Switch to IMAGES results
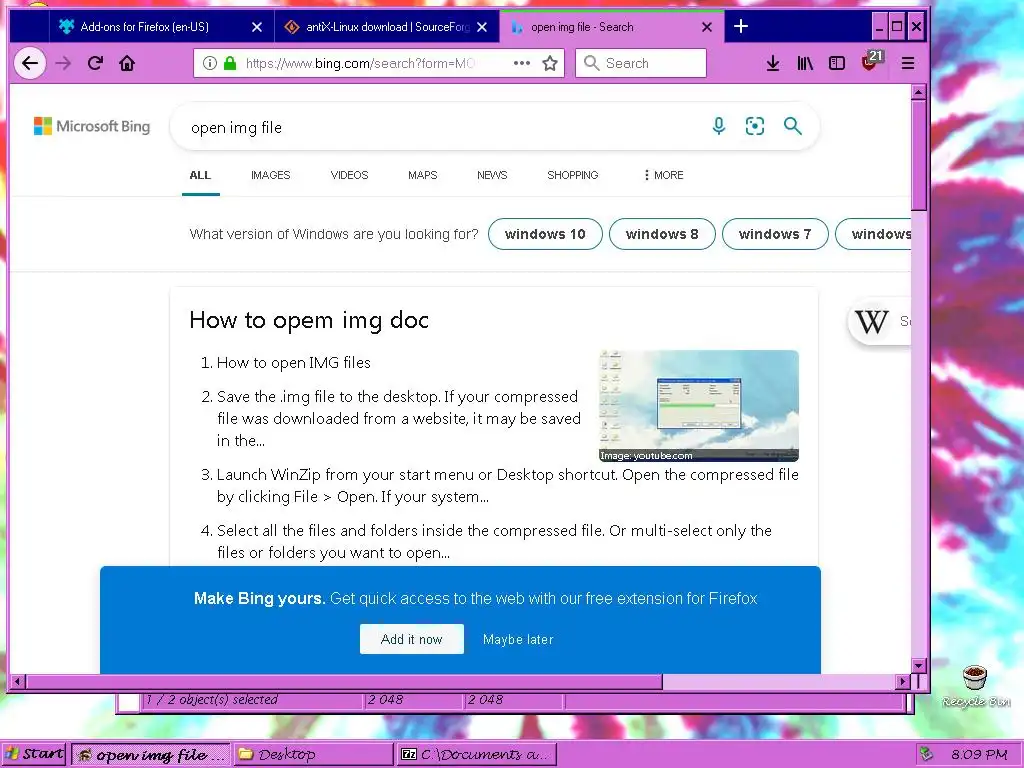This screenshot has height=768, width=1024. (x=270, y=175)
